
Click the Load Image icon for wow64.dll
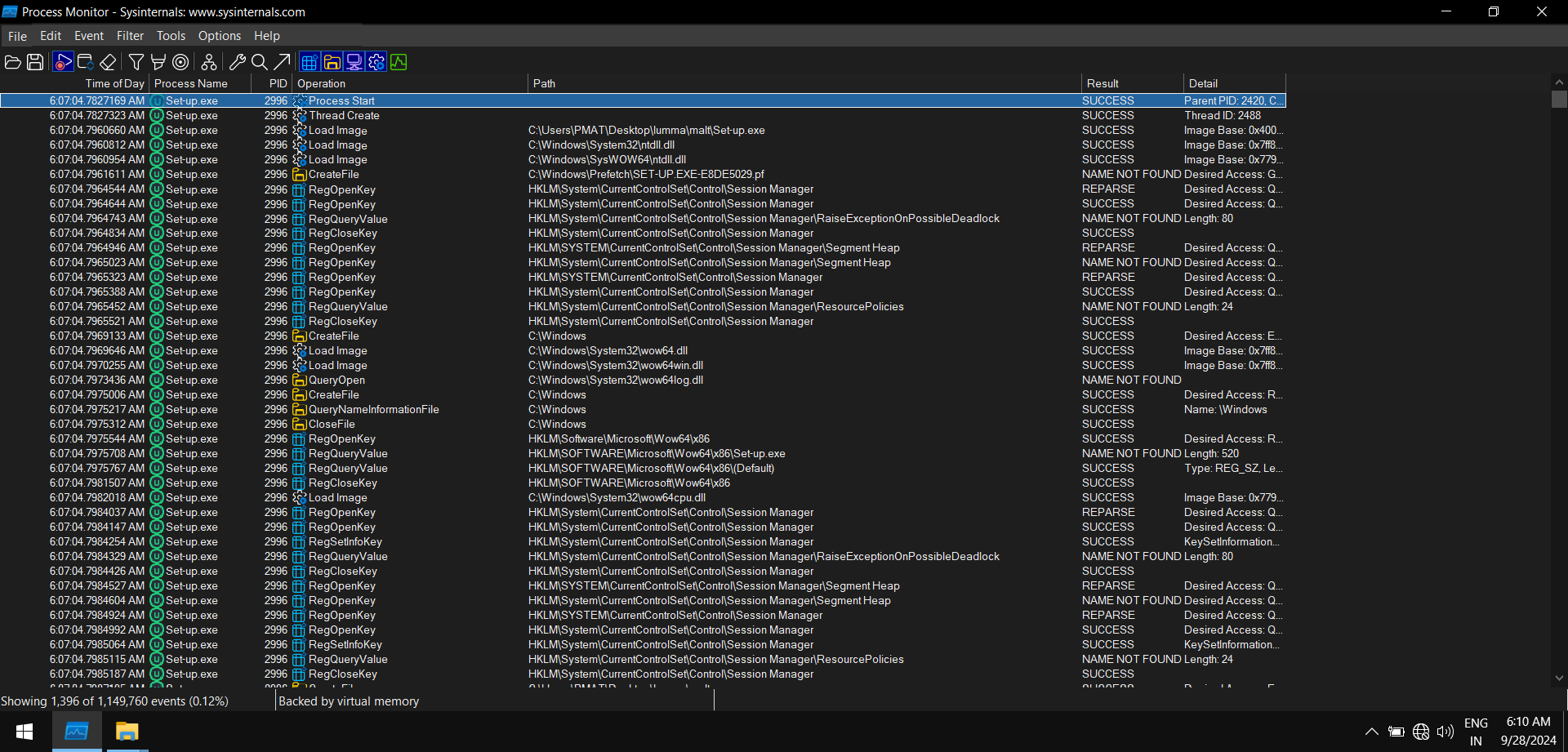pyautogui.click(x=300, y=350)
